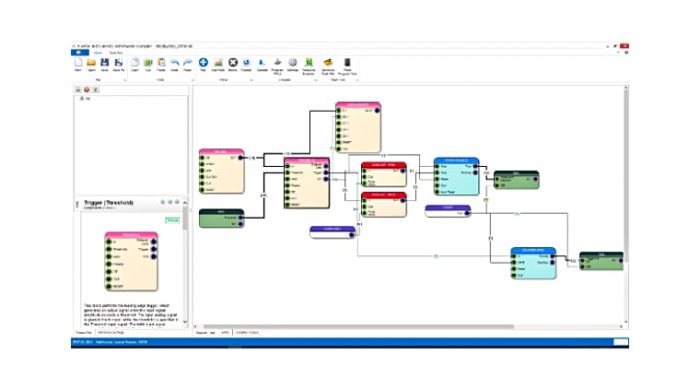The image size is (700, 390).
Task: Expand the File ribbon group launcher
Action: click(x=125, y=80)
